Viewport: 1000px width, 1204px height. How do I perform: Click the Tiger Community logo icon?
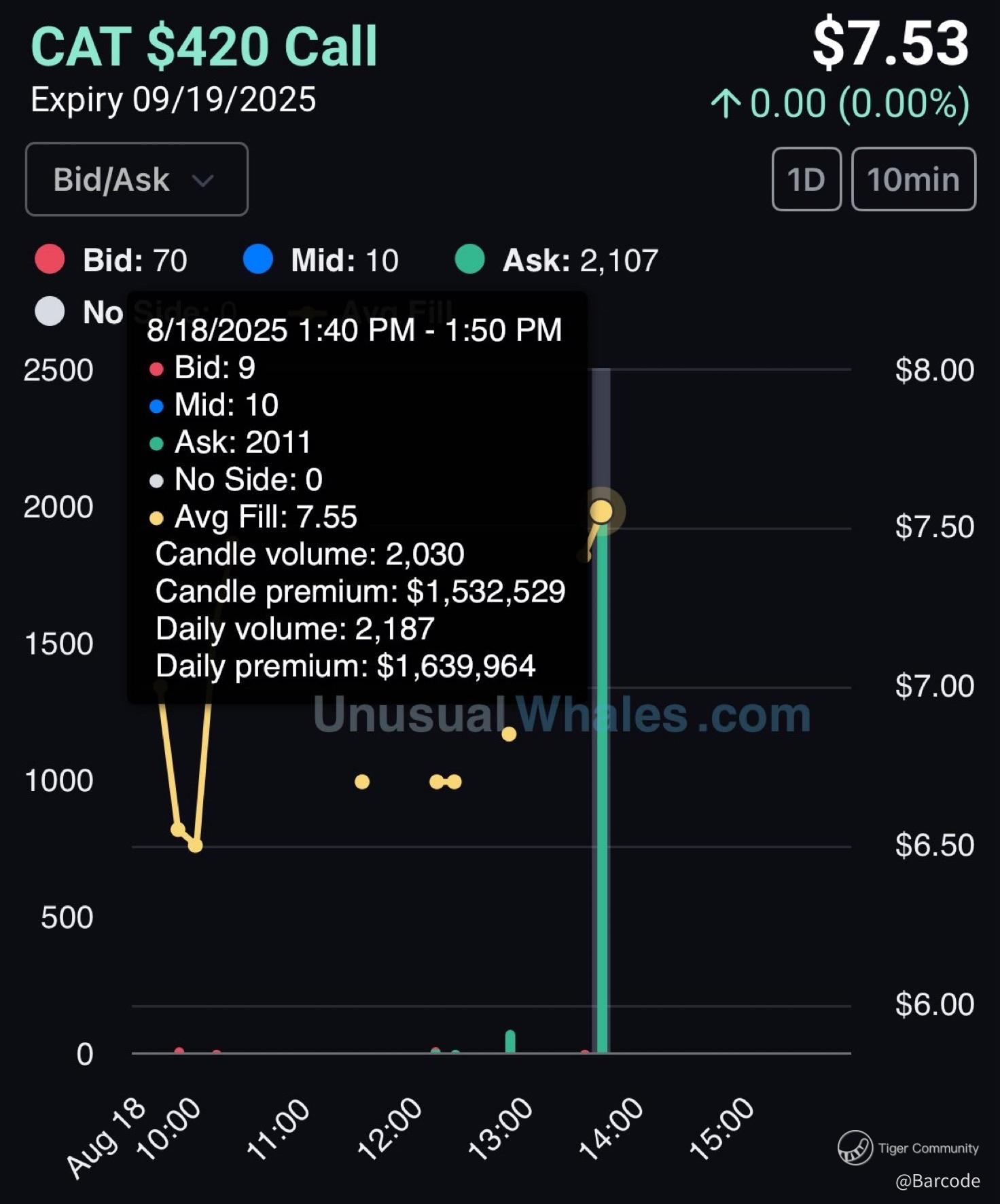pyautogui.click(x=855, y=1148)
